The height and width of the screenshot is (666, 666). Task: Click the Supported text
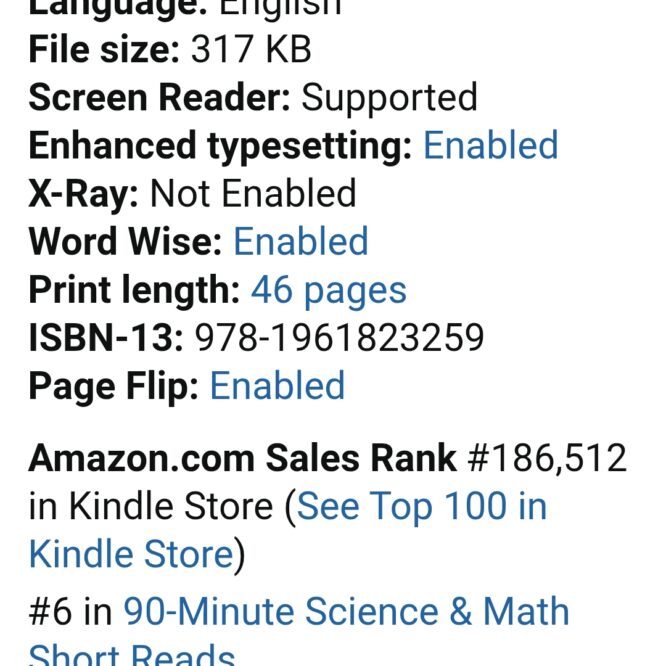(x=389, y=98)
